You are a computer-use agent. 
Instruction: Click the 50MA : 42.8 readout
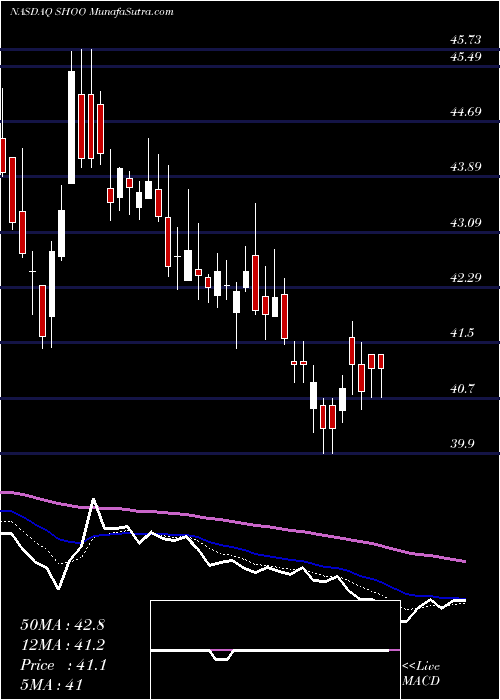[62, 625]
